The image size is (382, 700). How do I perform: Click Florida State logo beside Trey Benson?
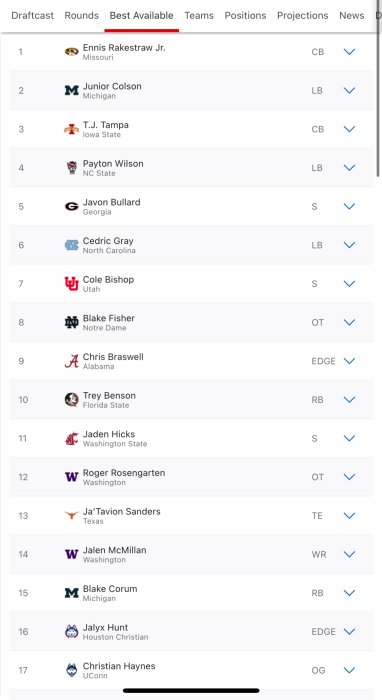coord(71,400)
